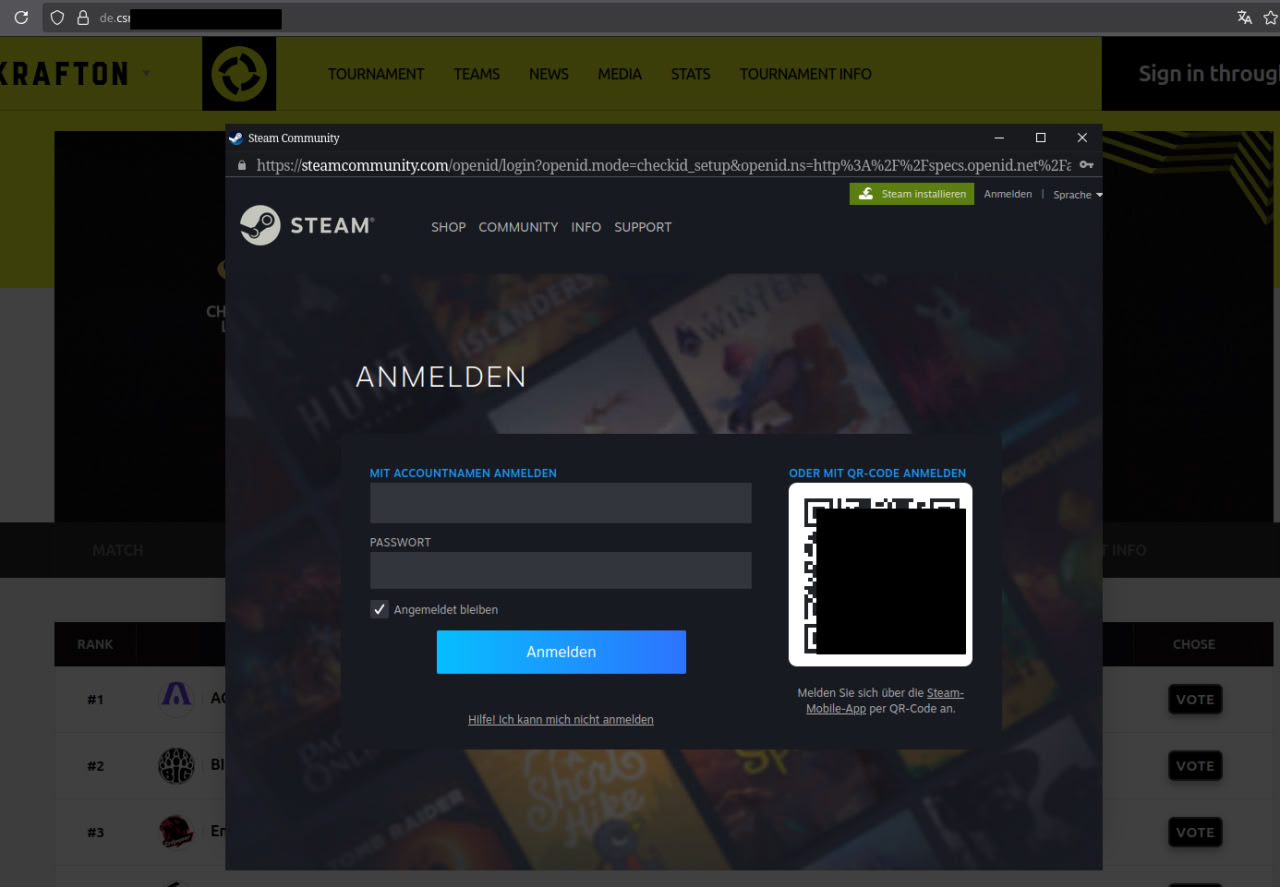Click the shield icon in browser address bar
This screenshot has height=887, width=1280.
pyautogui.click(x=57, y=18)
